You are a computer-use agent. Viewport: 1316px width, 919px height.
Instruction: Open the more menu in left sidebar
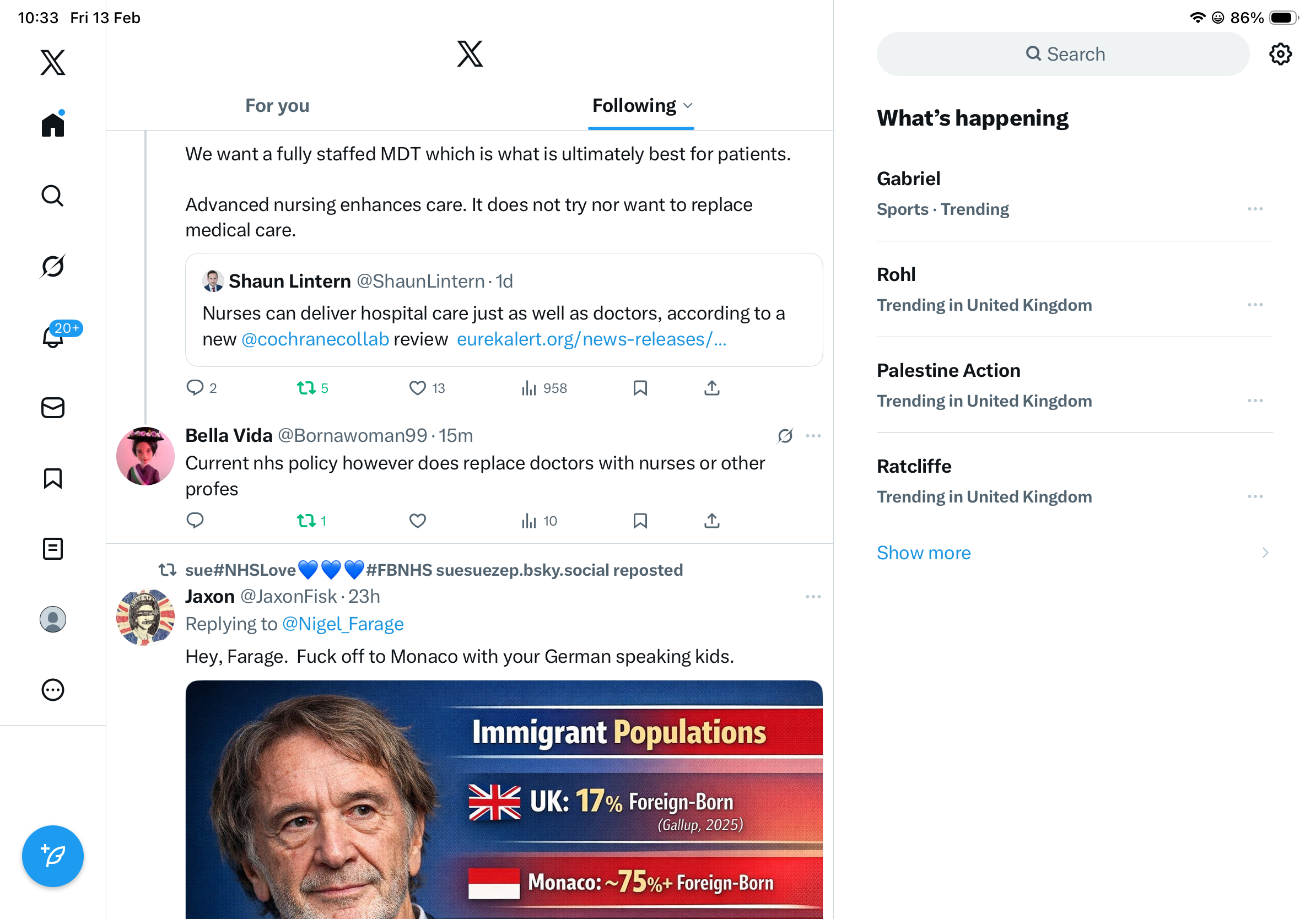(53, 690)
